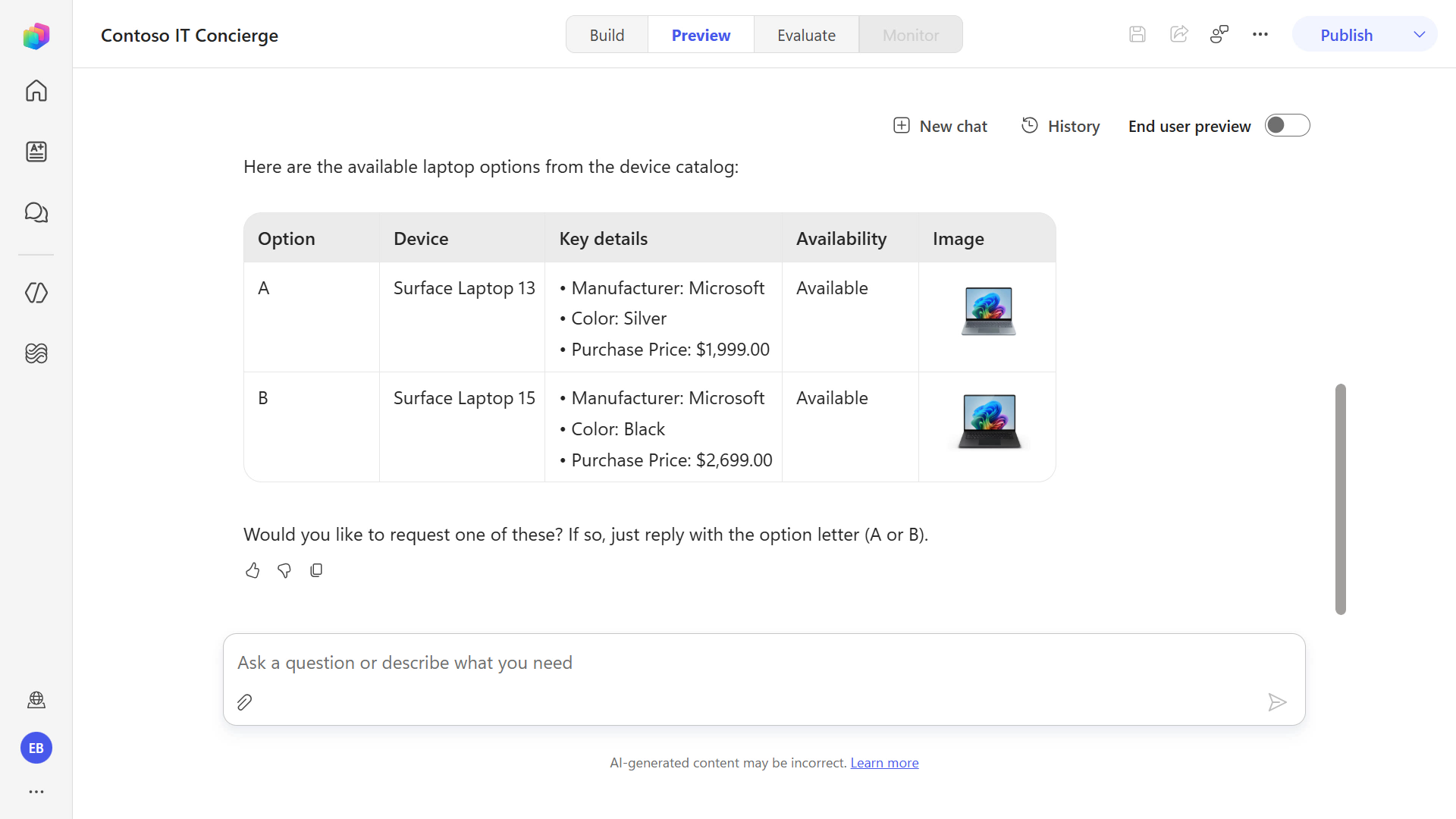Go to Home in the sidebar
Image resolution: width=1456 pixels, height=819 pixels.
[36, 91]
